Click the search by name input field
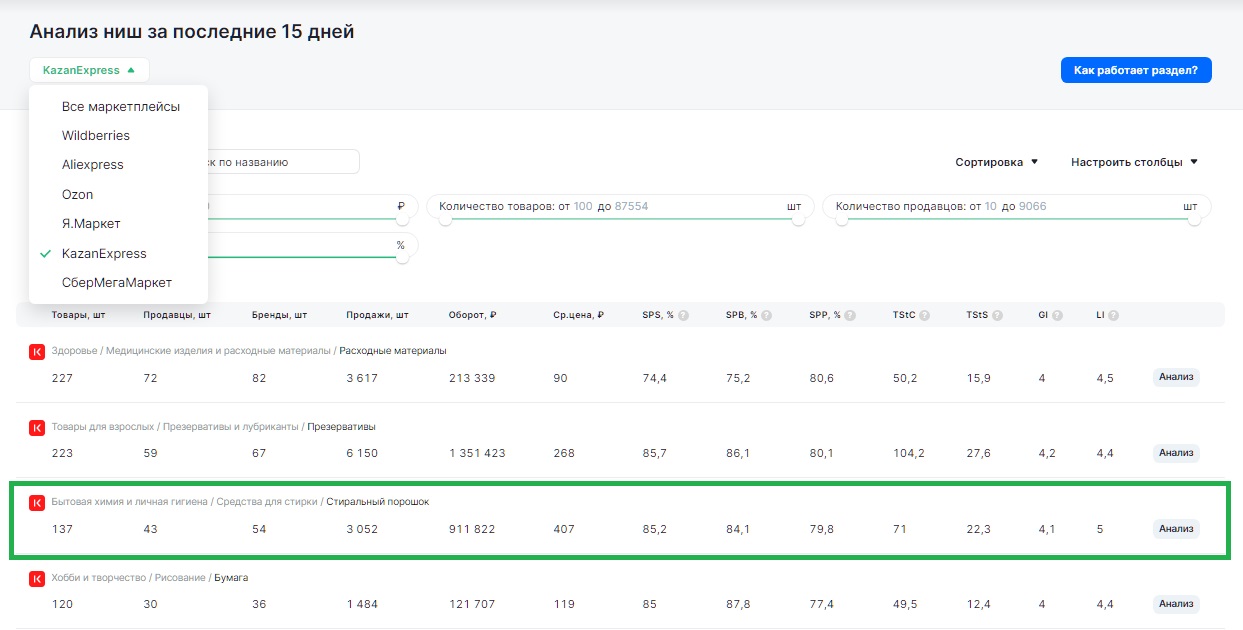 [x=280, y=162]
